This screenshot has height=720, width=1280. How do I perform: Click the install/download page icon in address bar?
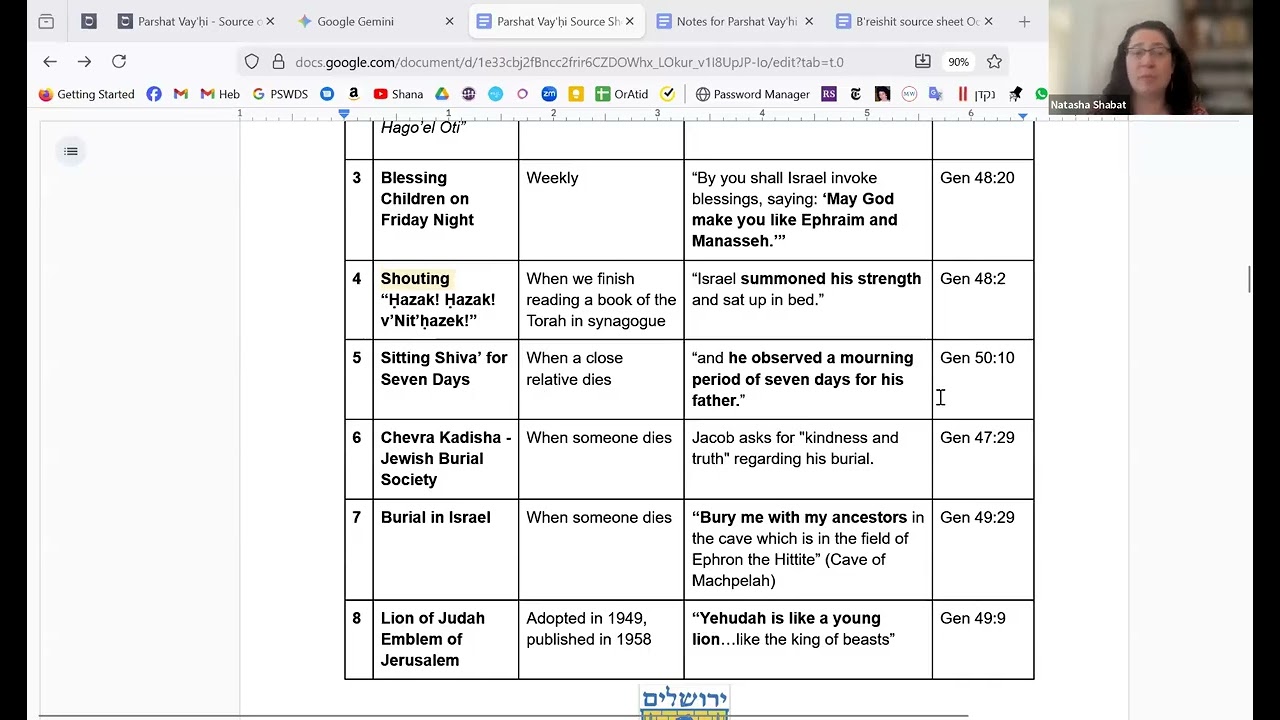coord(923,62)
